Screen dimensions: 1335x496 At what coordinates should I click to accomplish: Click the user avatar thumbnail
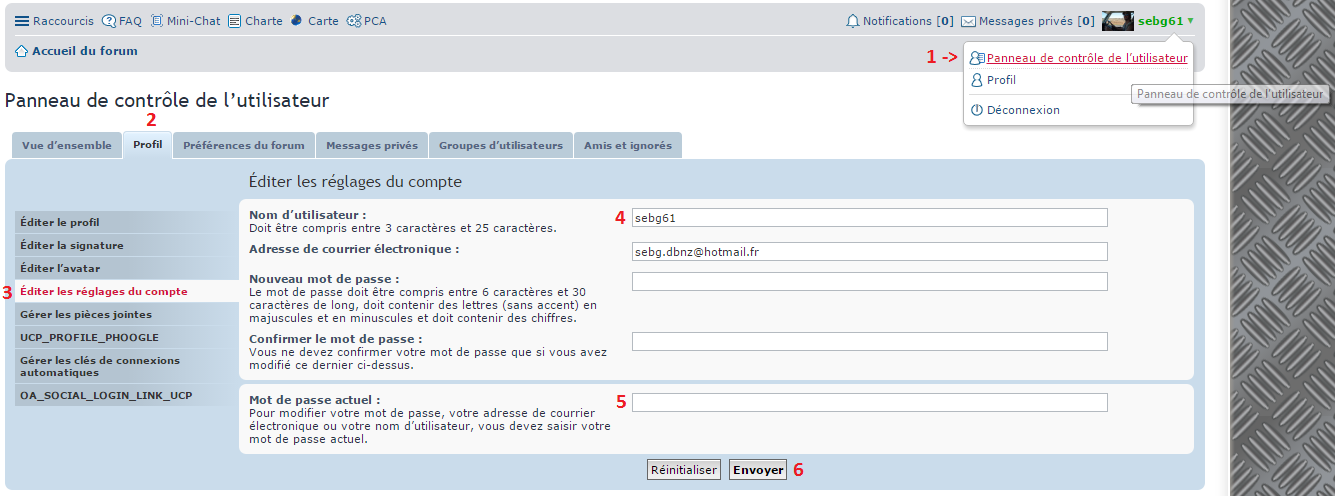(x=1117, y=21)
